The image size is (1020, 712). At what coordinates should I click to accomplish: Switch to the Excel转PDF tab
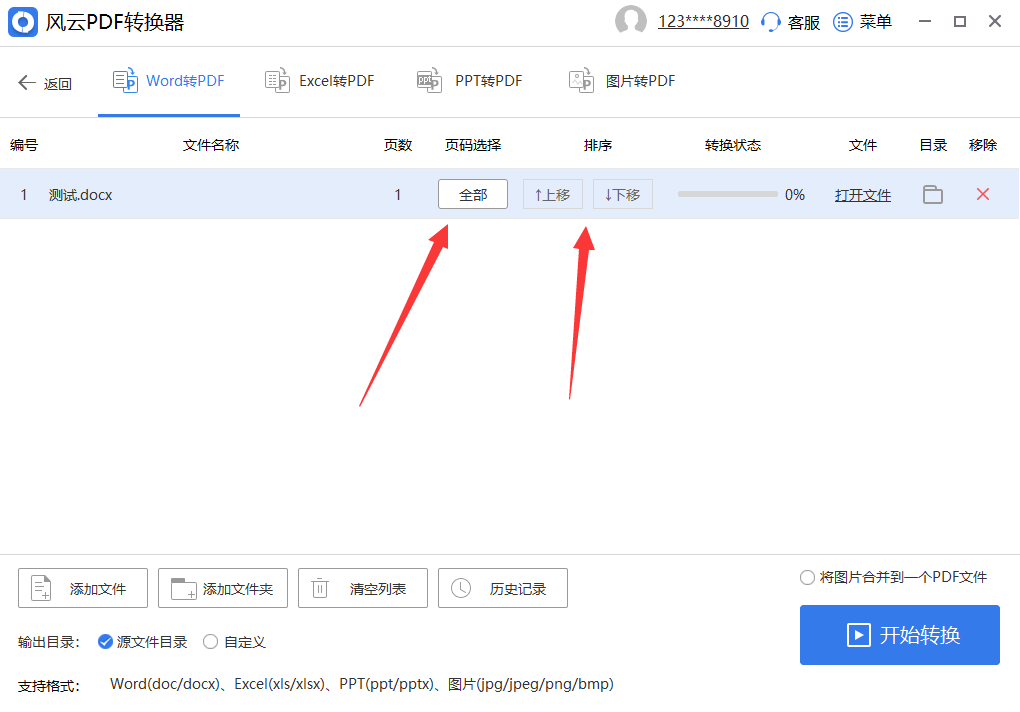point(319,80)
